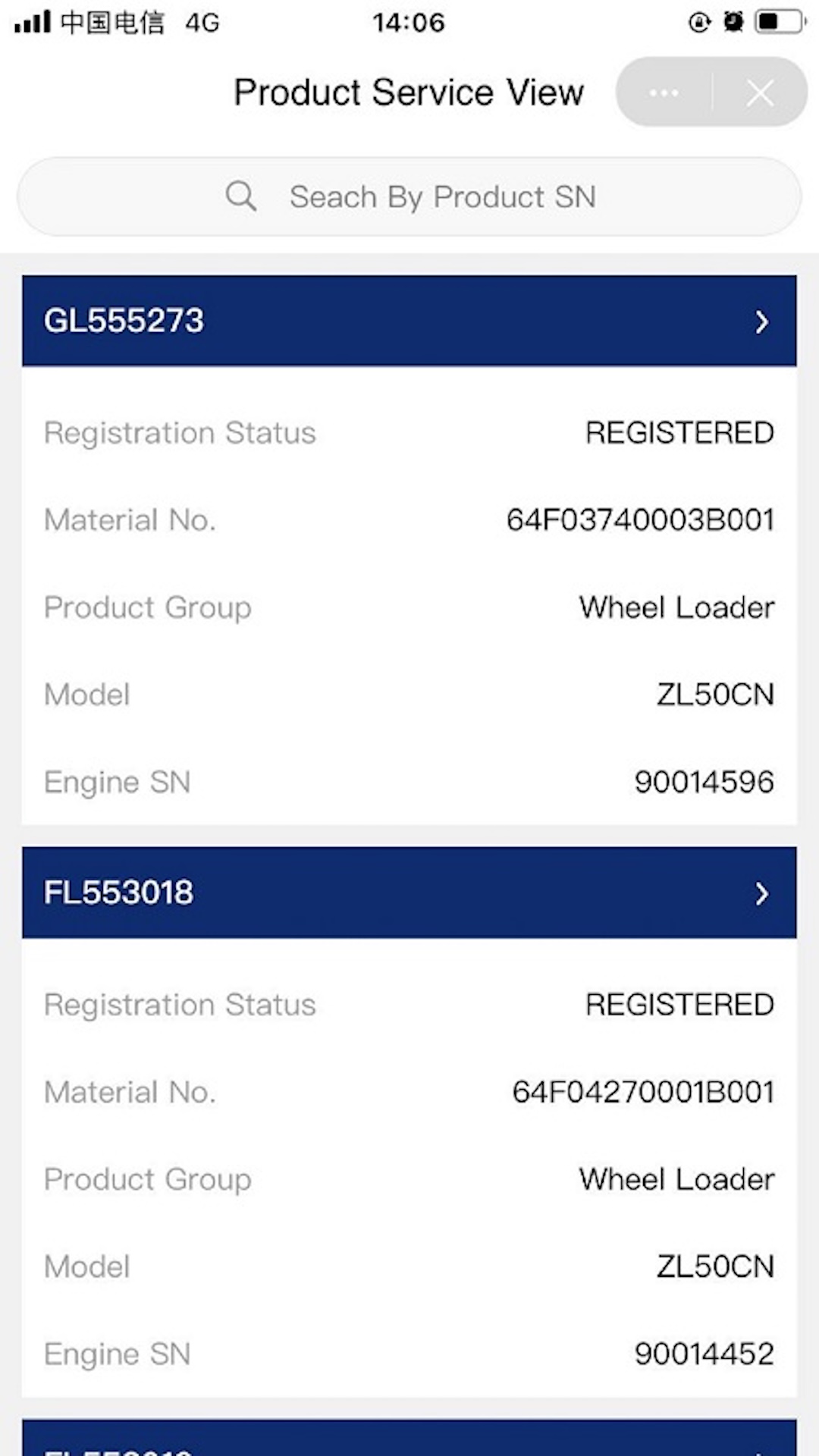Tap the alarm clock status icon
The image size is (819, 1456).
[733, 21]
